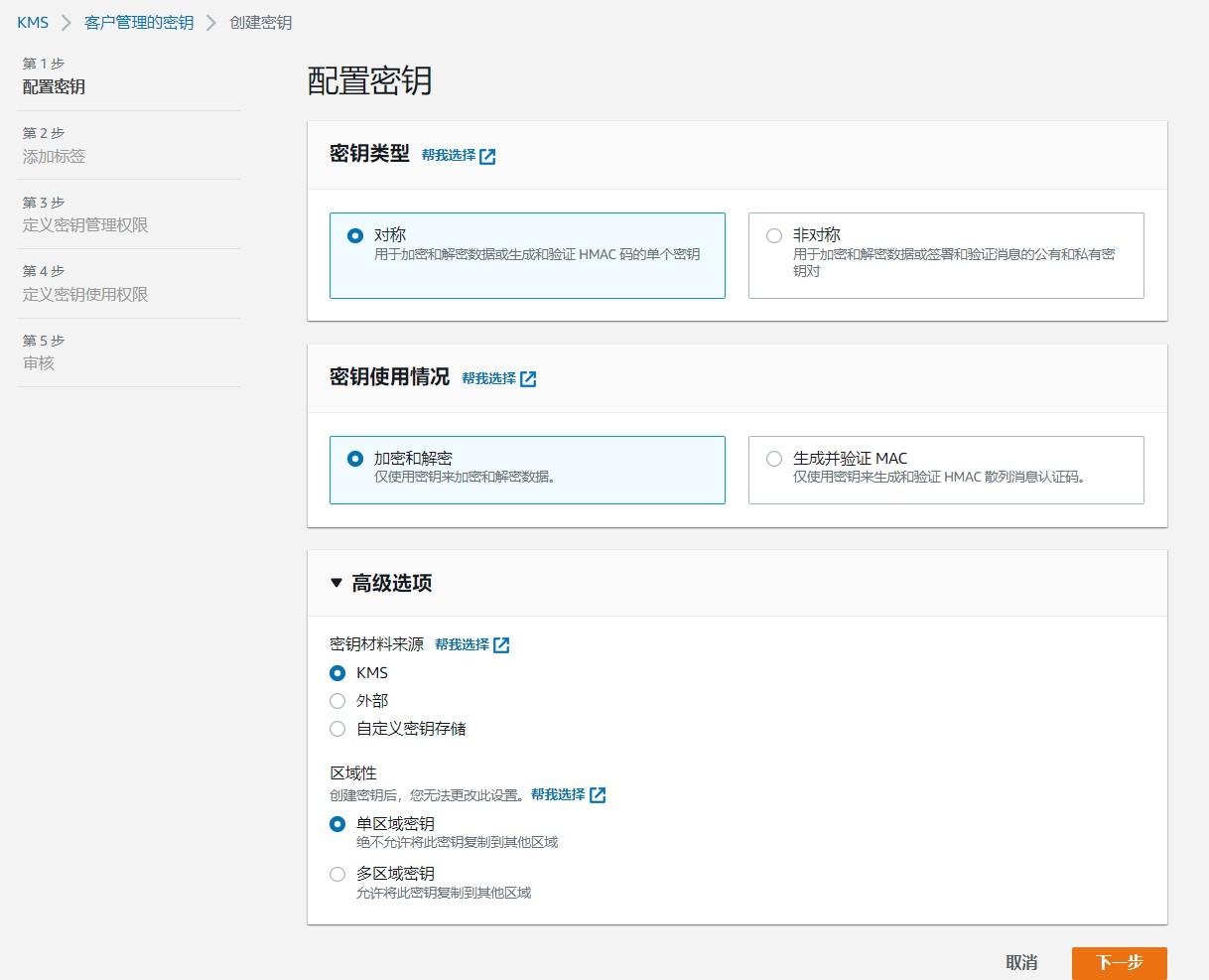Image resolution: width=1209 pixels, height=980 pixels.
Task: Choose 自定义密钥存储 key material source
Action: coord(337,729)
